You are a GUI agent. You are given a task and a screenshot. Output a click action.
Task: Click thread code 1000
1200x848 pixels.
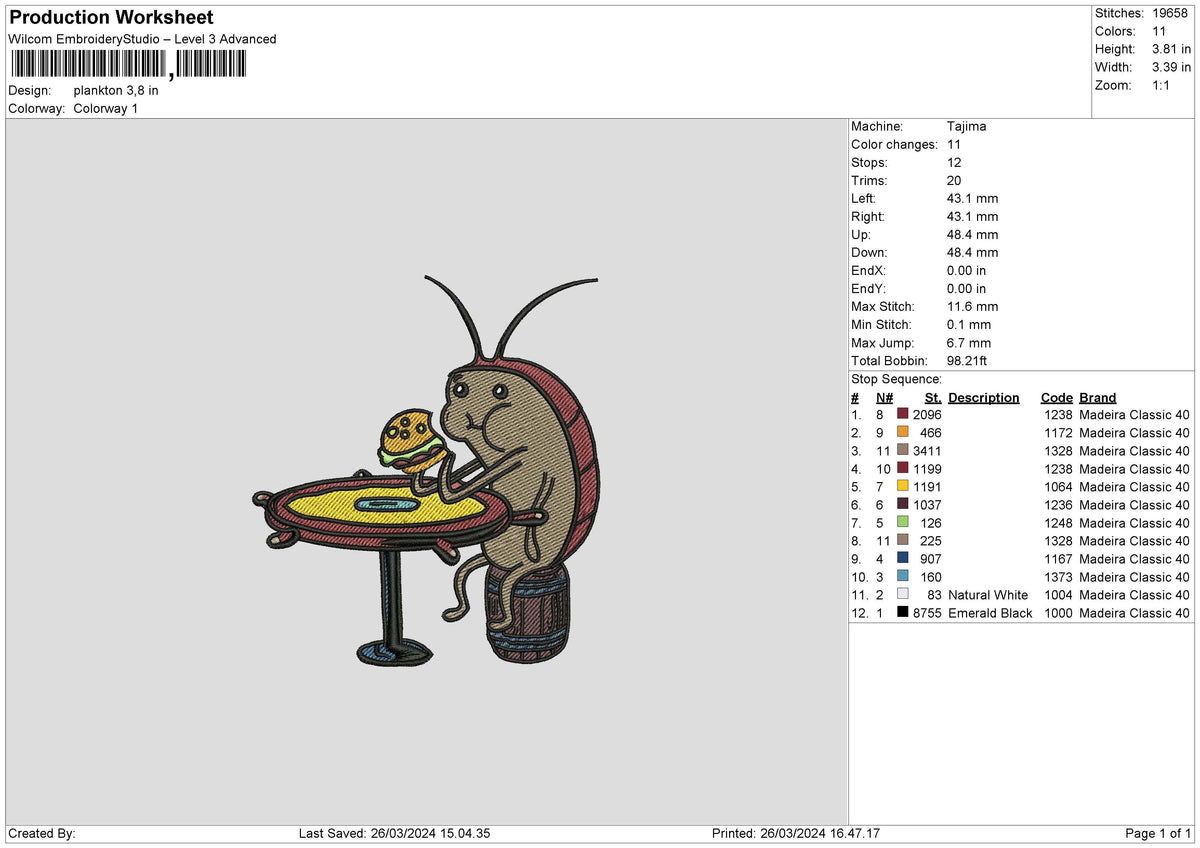pos(1057,612)
